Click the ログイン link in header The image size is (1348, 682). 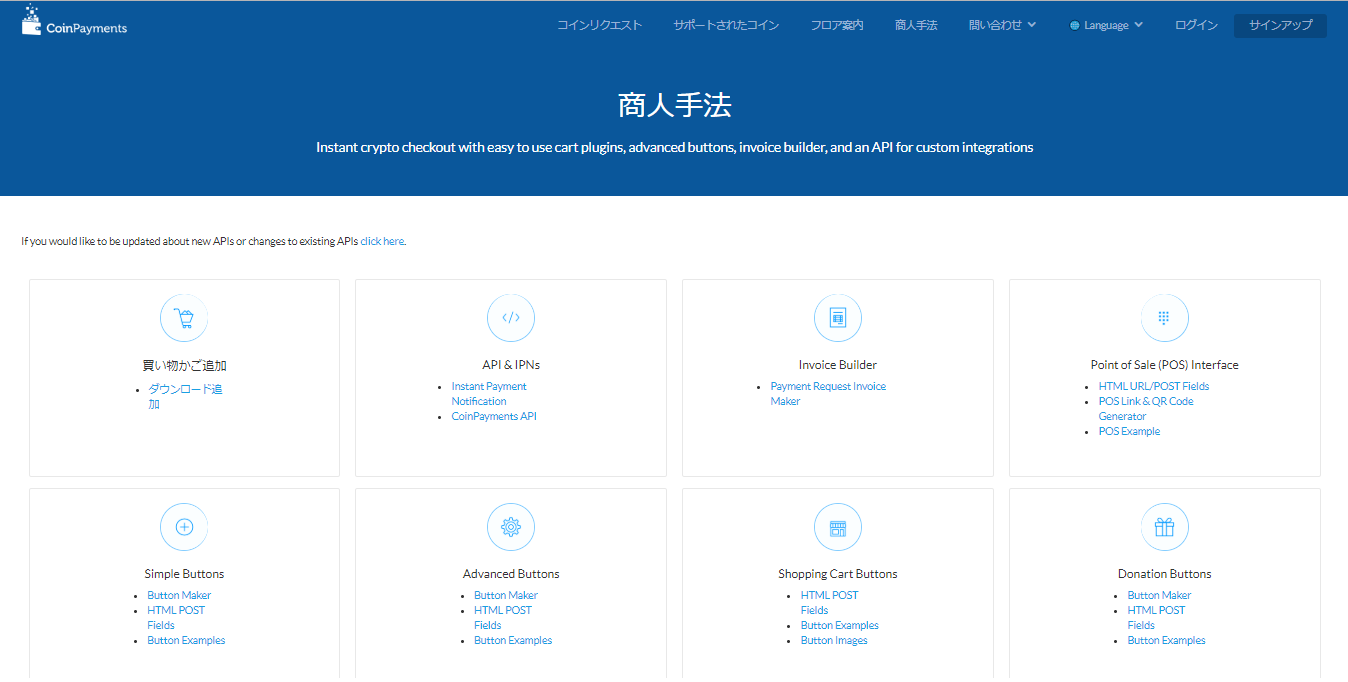(1196, 25)
